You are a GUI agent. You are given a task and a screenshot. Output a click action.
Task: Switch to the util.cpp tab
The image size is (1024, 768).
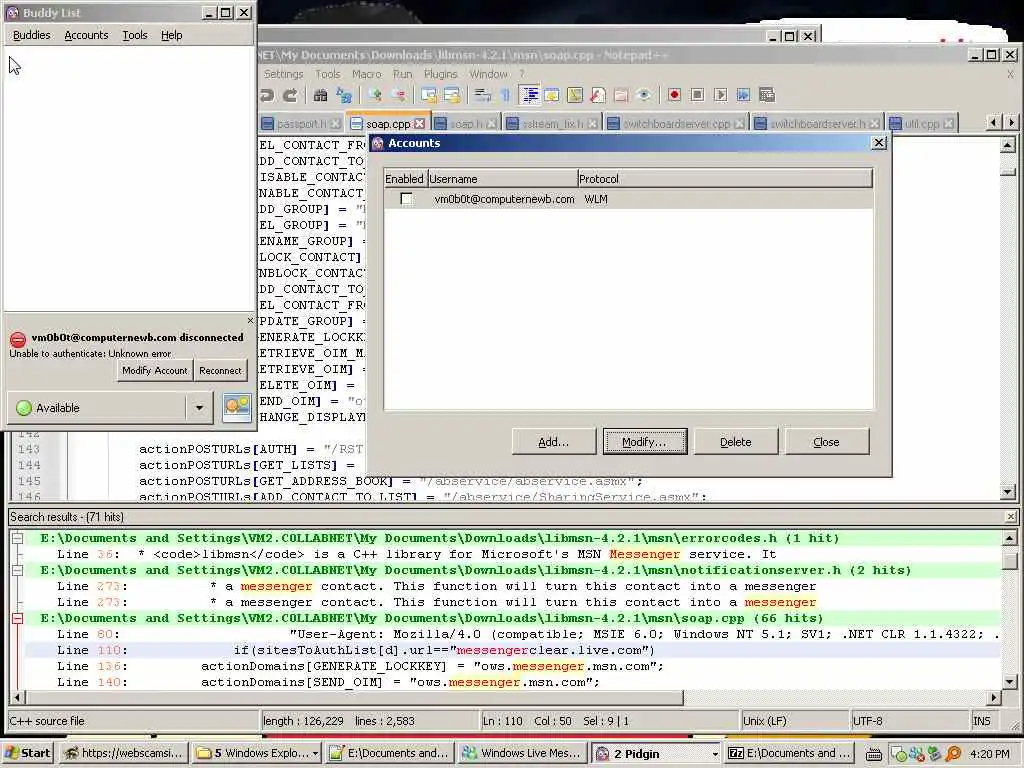[921, 123]
